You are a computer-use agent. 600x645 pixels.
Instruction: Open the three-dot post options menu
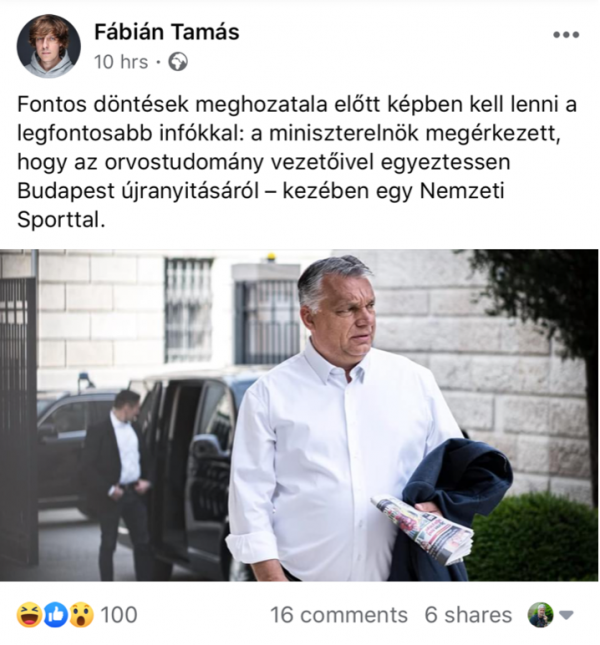(x=566, y=35)
